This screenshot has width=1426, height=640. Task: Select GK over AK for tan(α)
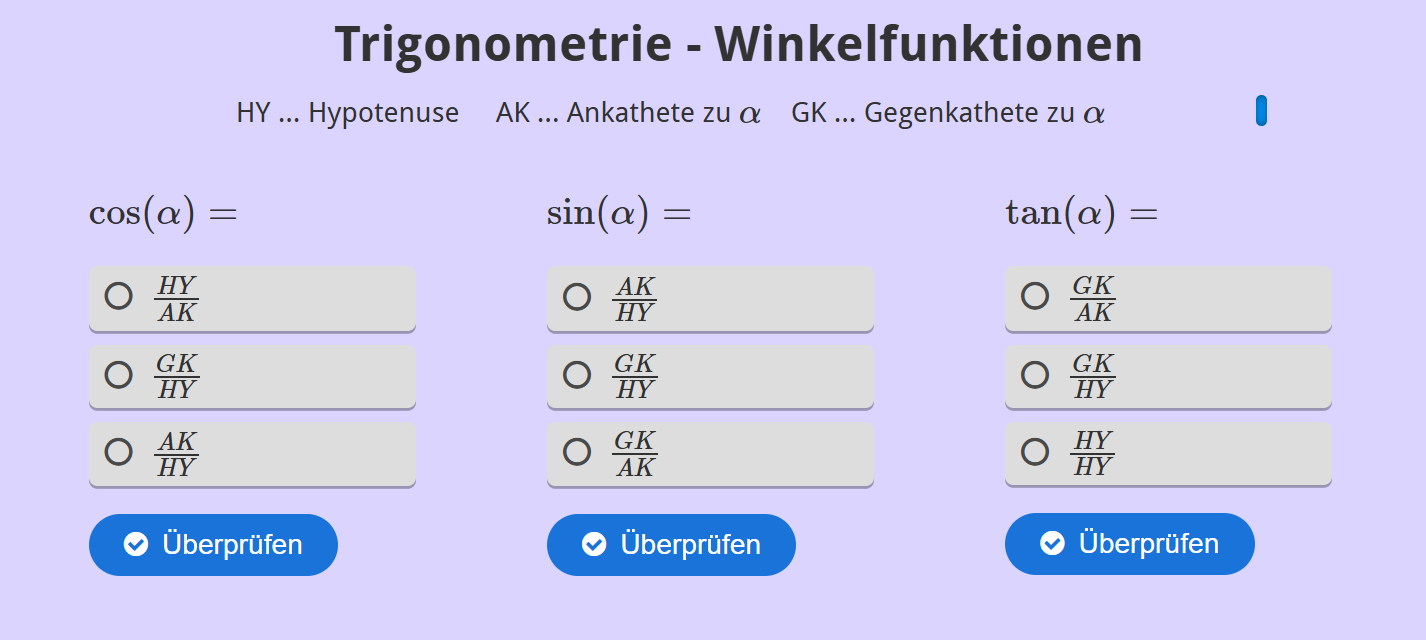click(x=1035, y=297)
